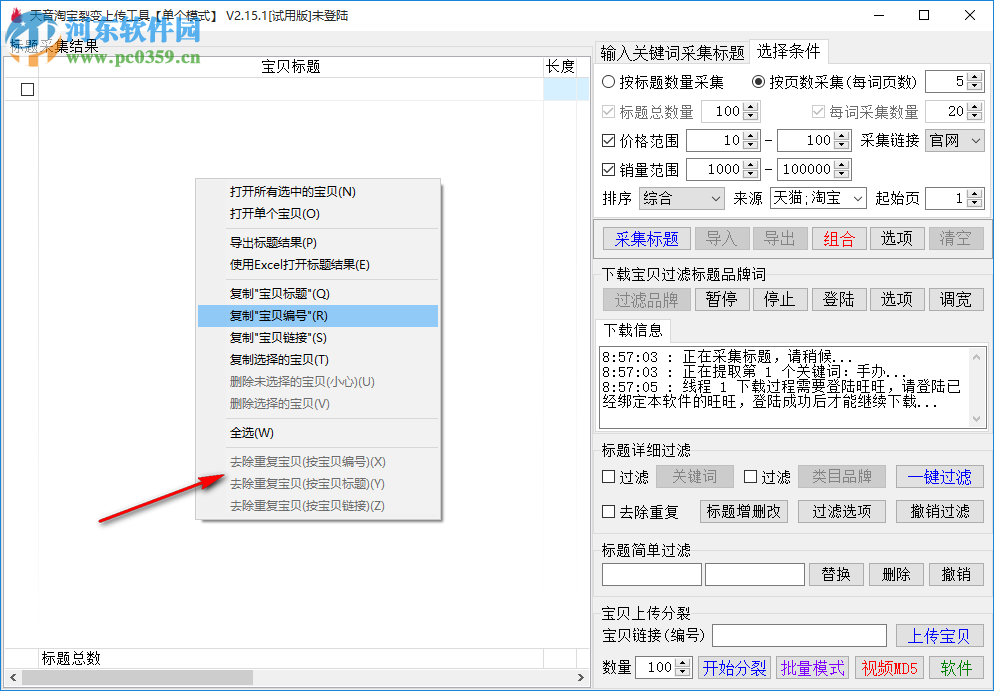This screenshot has height=691, width=994.
Task: Open the 排序 sorting dropdown showing 综合
Action: pyautogui.click(x=682, y=198)
